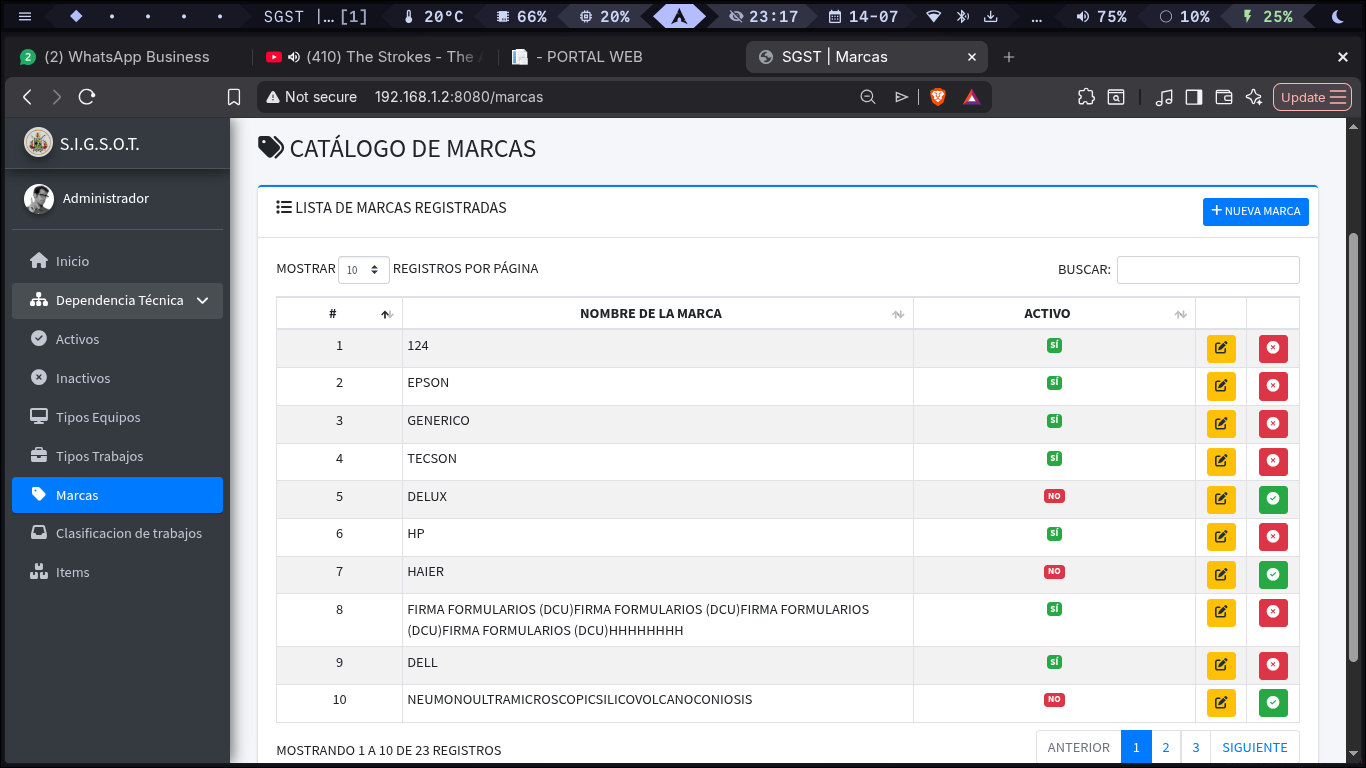Bookmark this page

[x=234, y=97]
